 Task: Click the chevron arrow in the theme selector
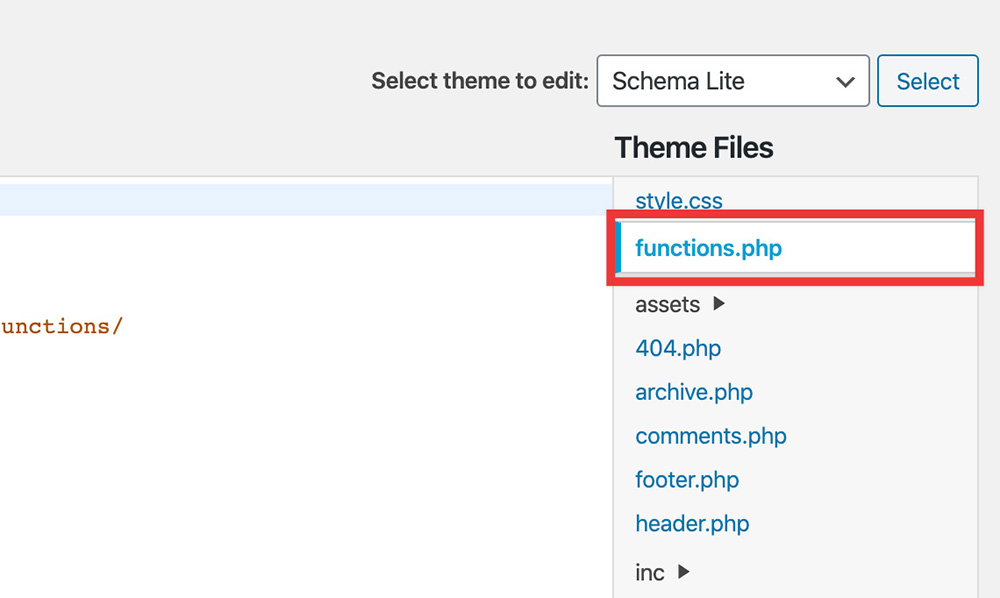pyautogui.click(x=845, y=82)
